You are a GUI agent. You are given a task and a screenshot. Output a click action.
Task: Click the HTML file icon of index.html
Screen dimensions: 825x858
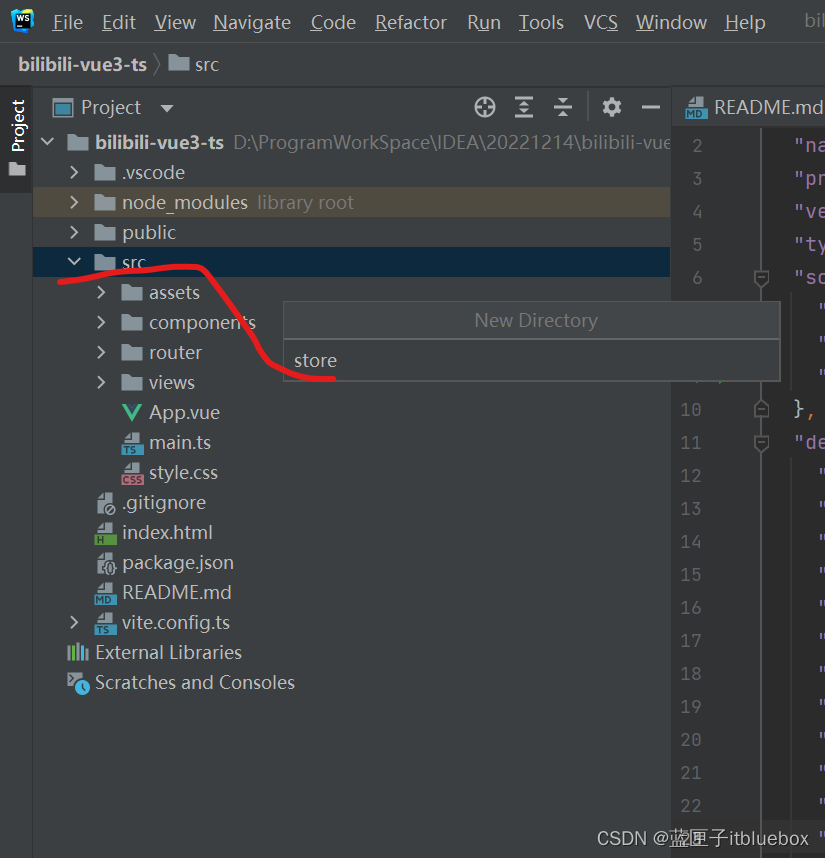(105, 533)
